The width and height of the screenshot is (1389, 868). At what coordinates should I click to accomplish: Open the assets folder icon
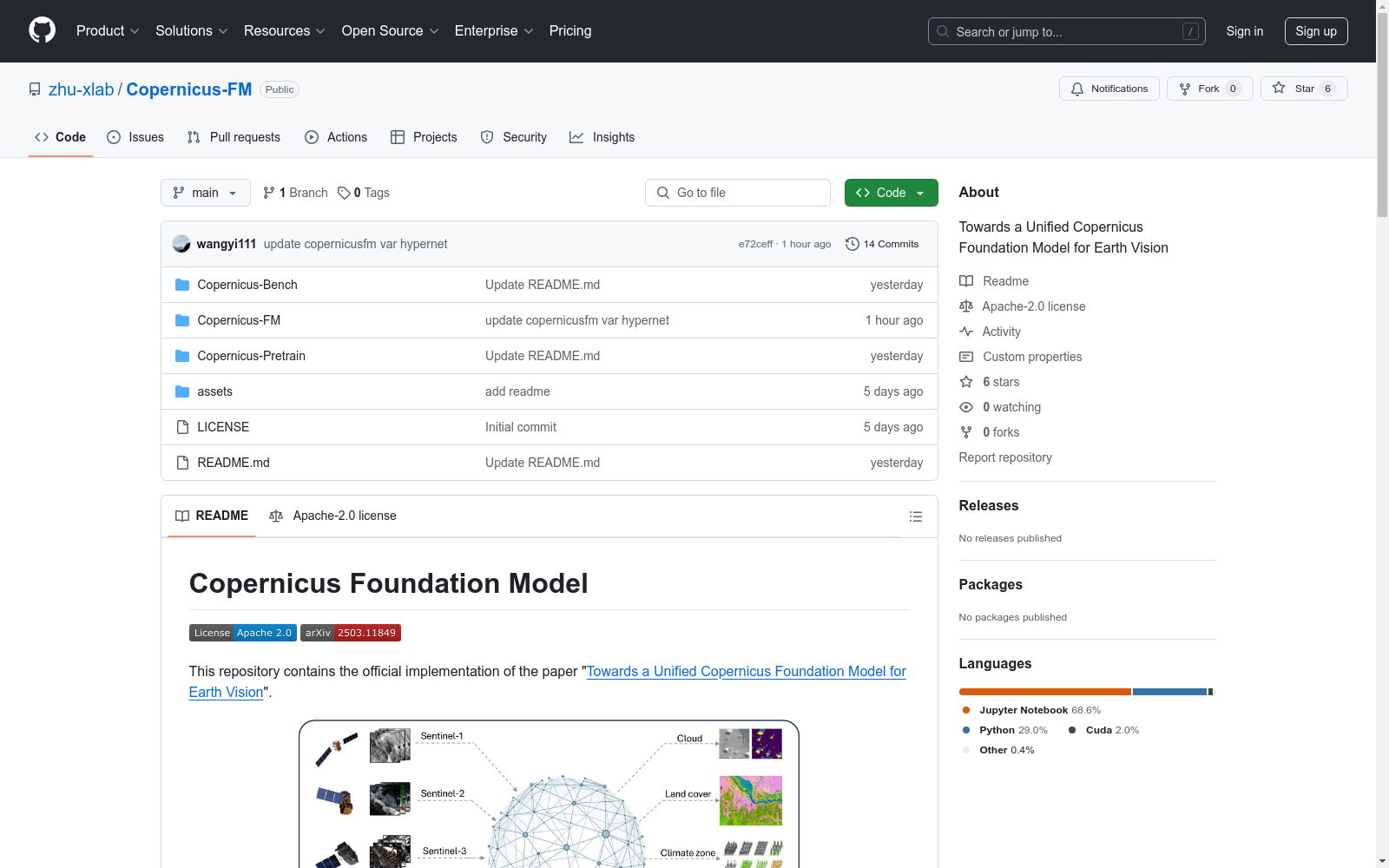(x=182, y=391)
